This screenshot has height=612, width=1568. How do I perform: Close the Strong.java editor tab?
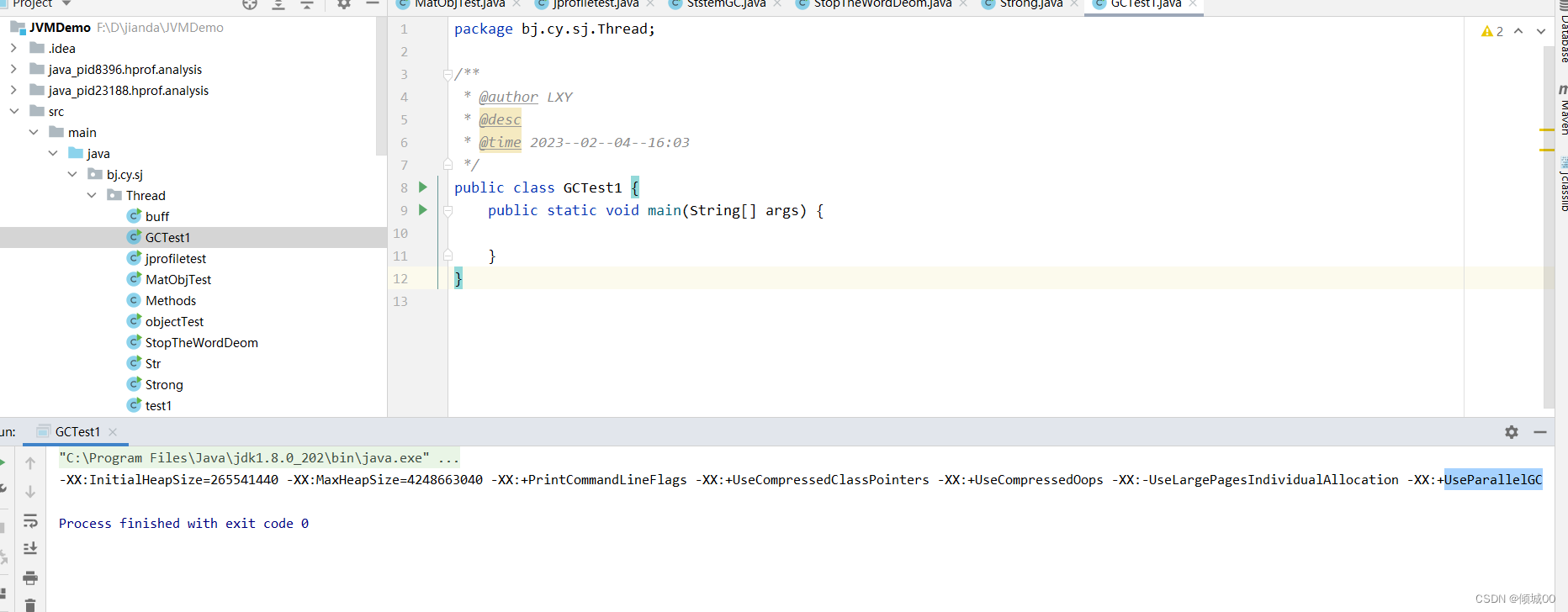pyautogui.click(x=1074, y=4)
